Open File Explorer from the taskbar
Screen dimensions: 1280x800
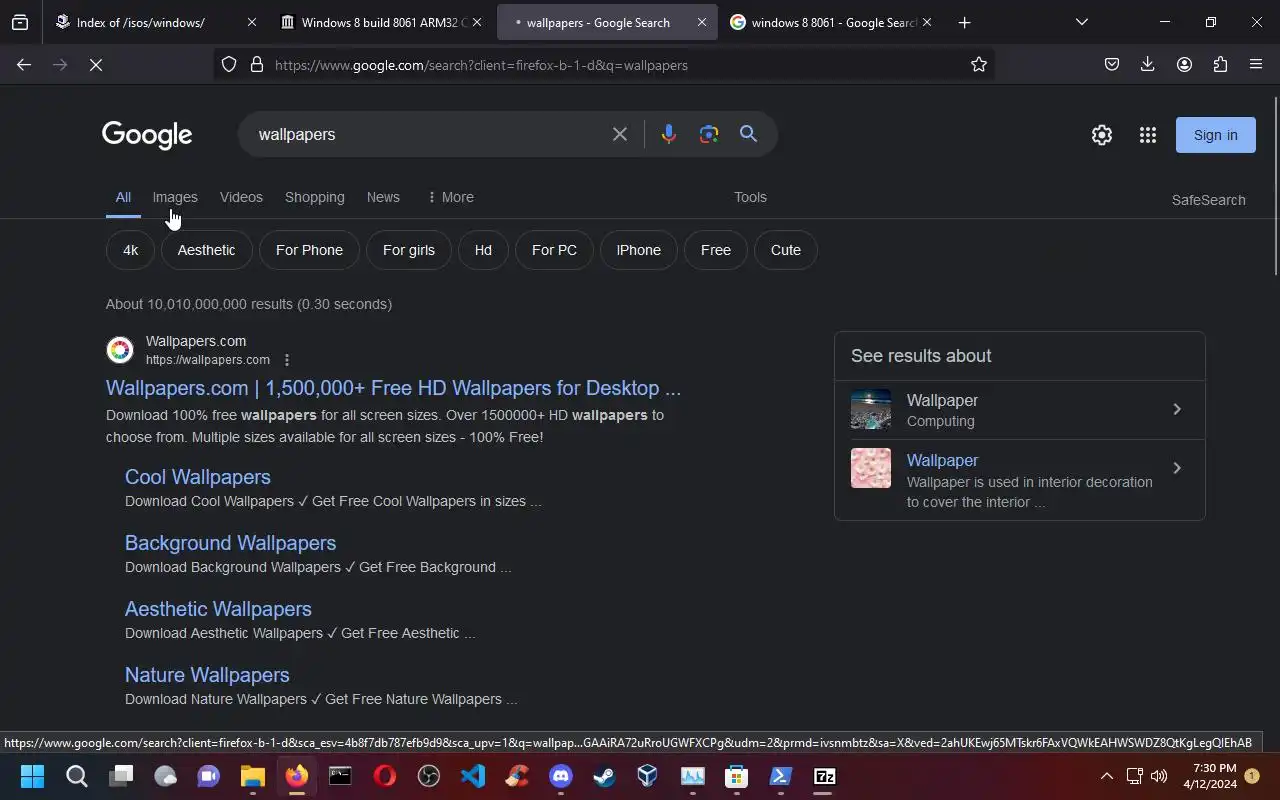coord(253,776)
